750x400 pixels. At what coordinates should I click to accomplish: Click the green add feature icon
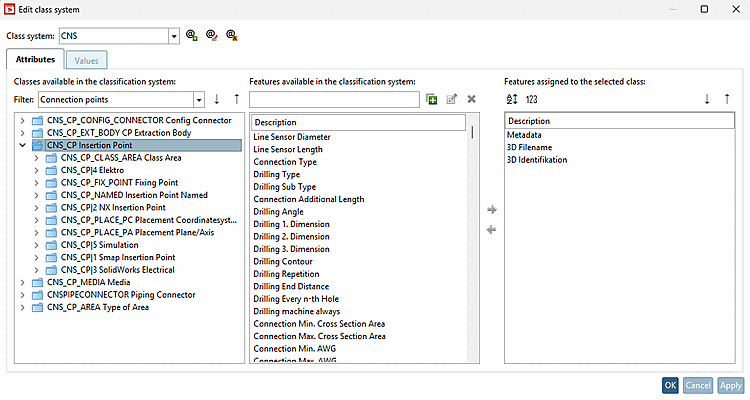point(432,99)
